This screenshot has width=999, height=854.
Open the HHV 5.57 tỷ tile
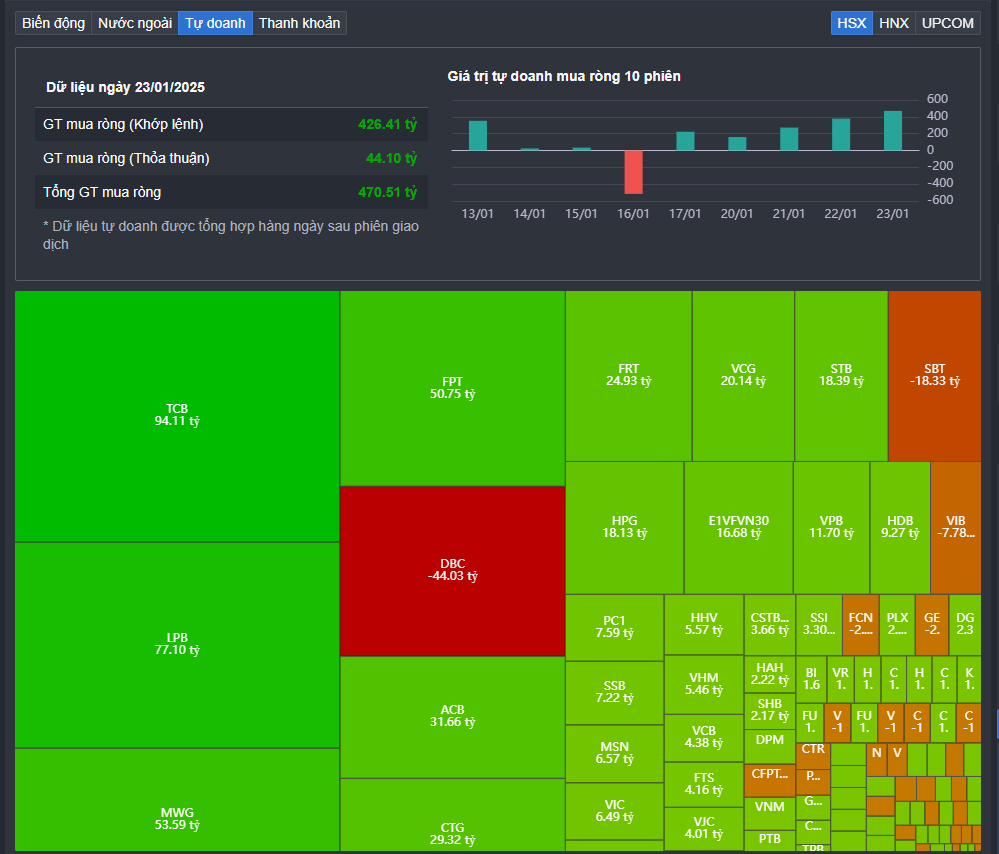point(703,625)
